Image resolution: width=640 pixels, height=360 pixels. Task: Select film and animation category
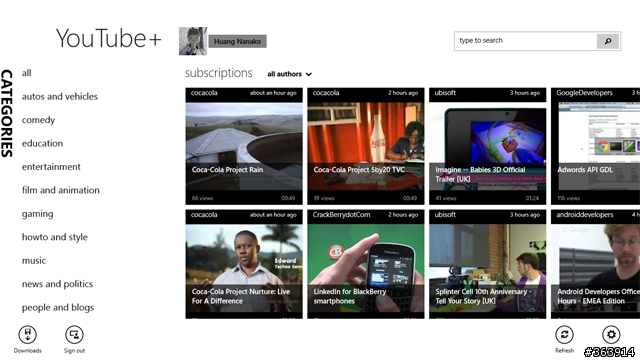tap(61, 190)
